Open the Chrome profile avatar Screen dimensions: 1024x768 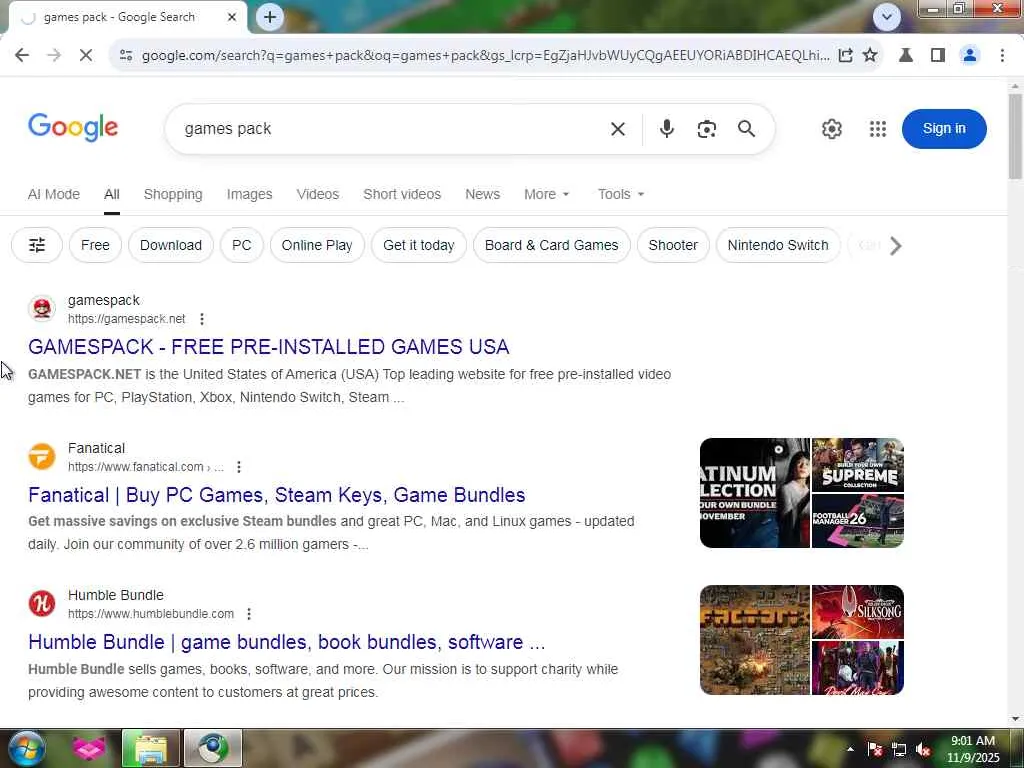point(970,56)
